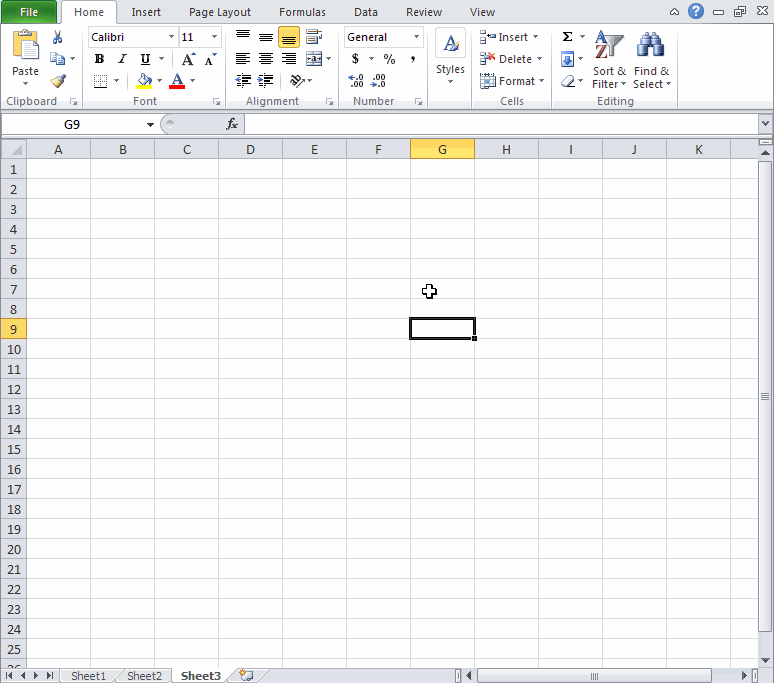Toggle Center horizontal alignment

(x=266, y=59)
